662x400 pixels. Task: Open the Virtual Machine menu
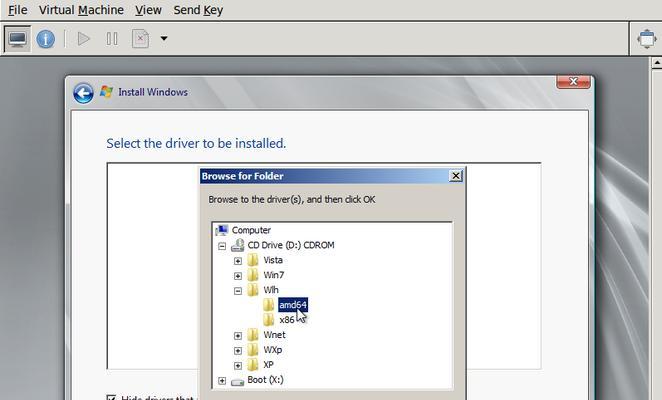(x=81, y=10)
